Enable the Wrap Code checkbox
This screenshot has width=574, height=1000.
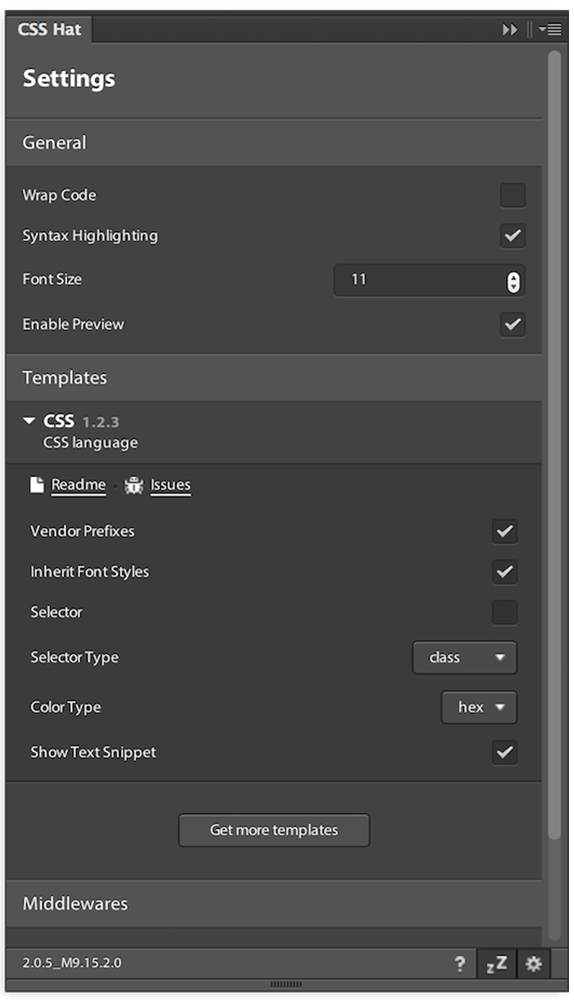click(513, 195)
